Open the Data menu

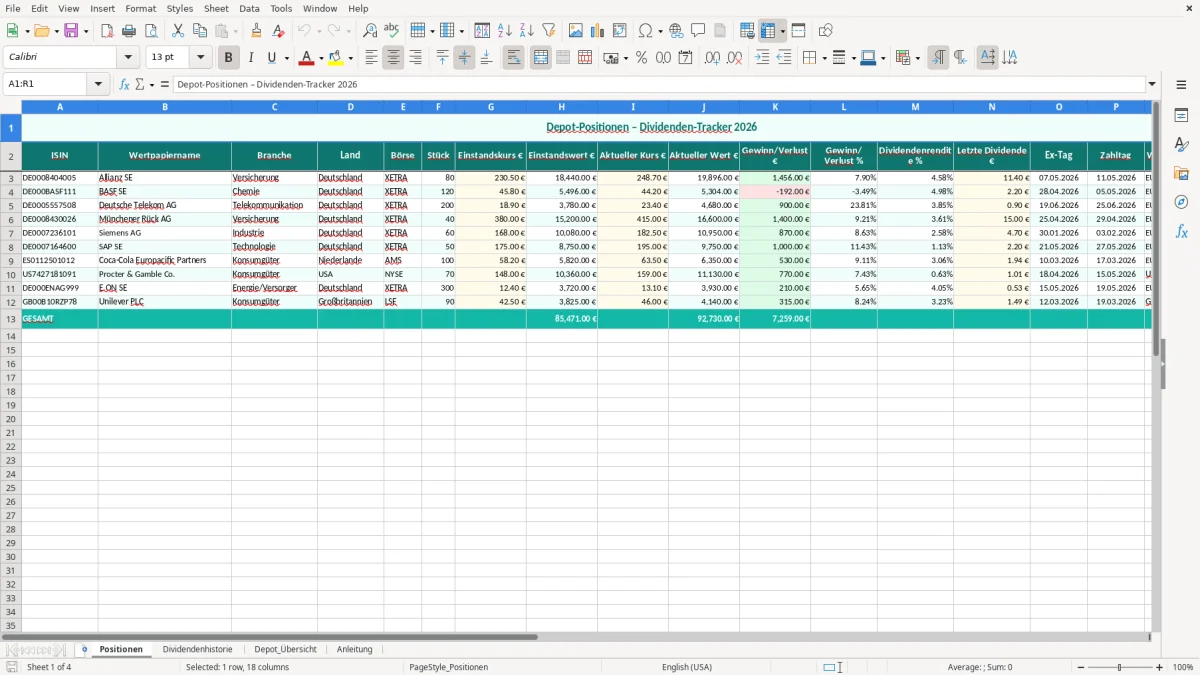click(249, 8)
